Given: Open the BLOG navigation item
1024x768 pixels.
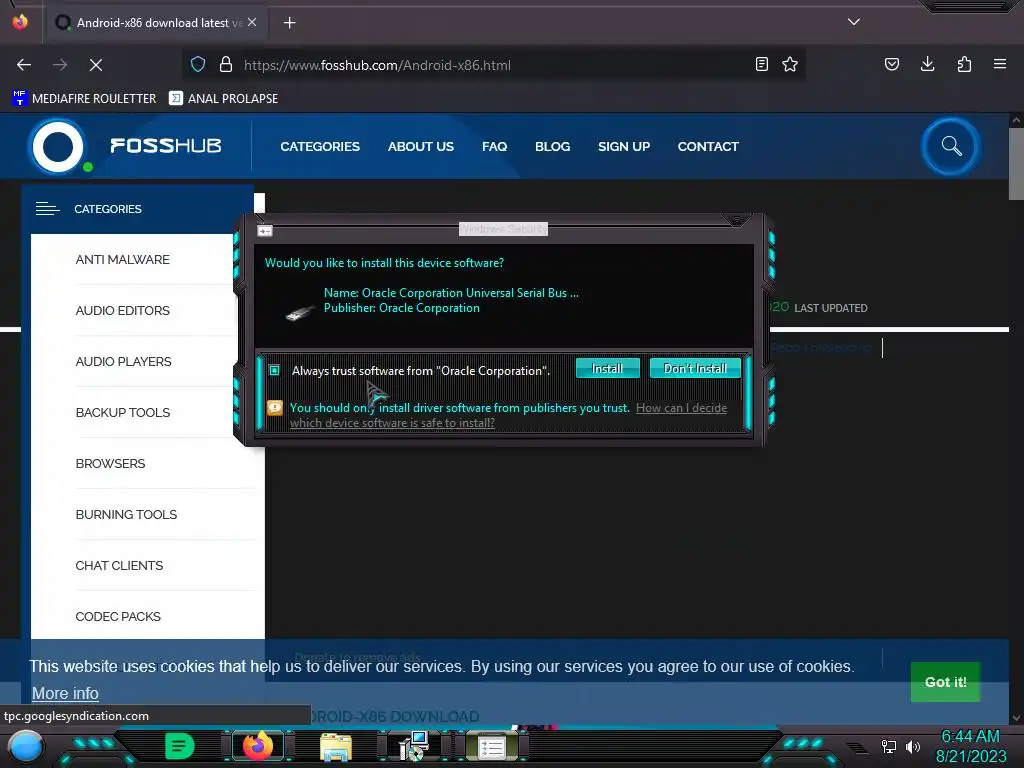Looking at the screenshot, I should click(552, 146).
